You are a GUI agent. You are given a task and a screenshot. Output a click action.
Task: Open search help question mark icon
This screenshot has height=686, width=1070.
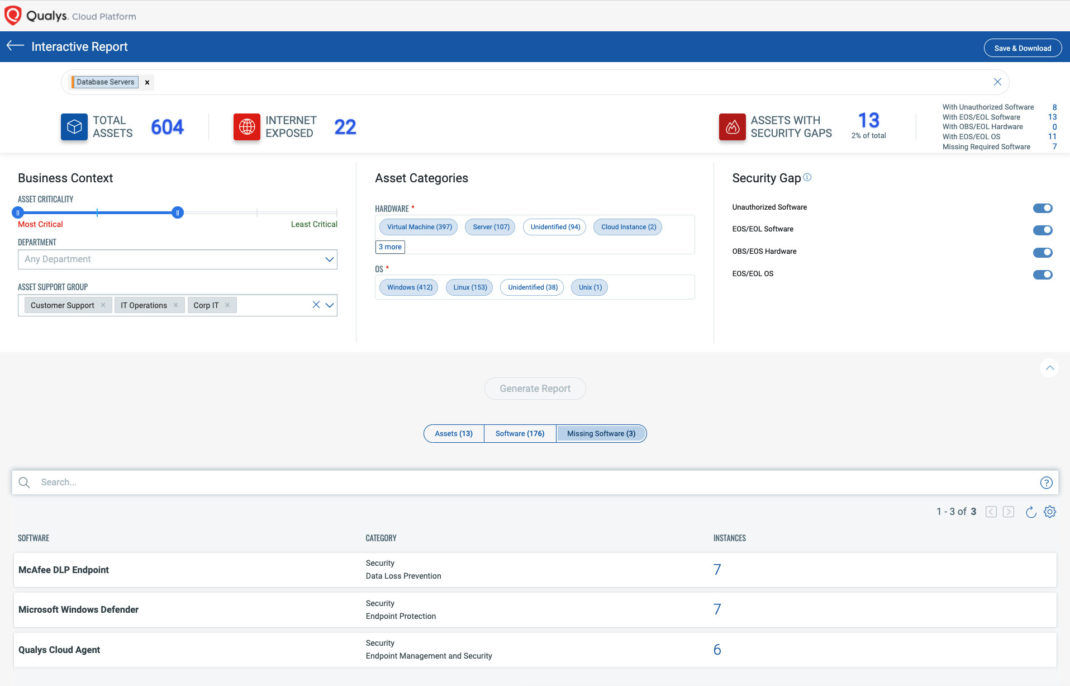pyautogui.click(x=1046, y=483)
